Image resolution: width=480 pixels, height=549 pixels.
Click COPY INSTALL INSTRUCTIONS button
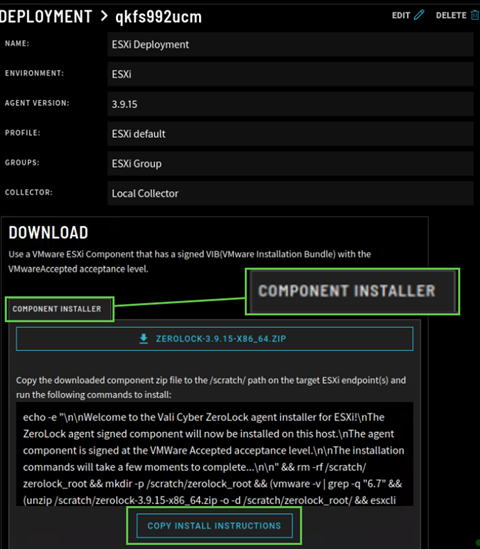[214, 526]
